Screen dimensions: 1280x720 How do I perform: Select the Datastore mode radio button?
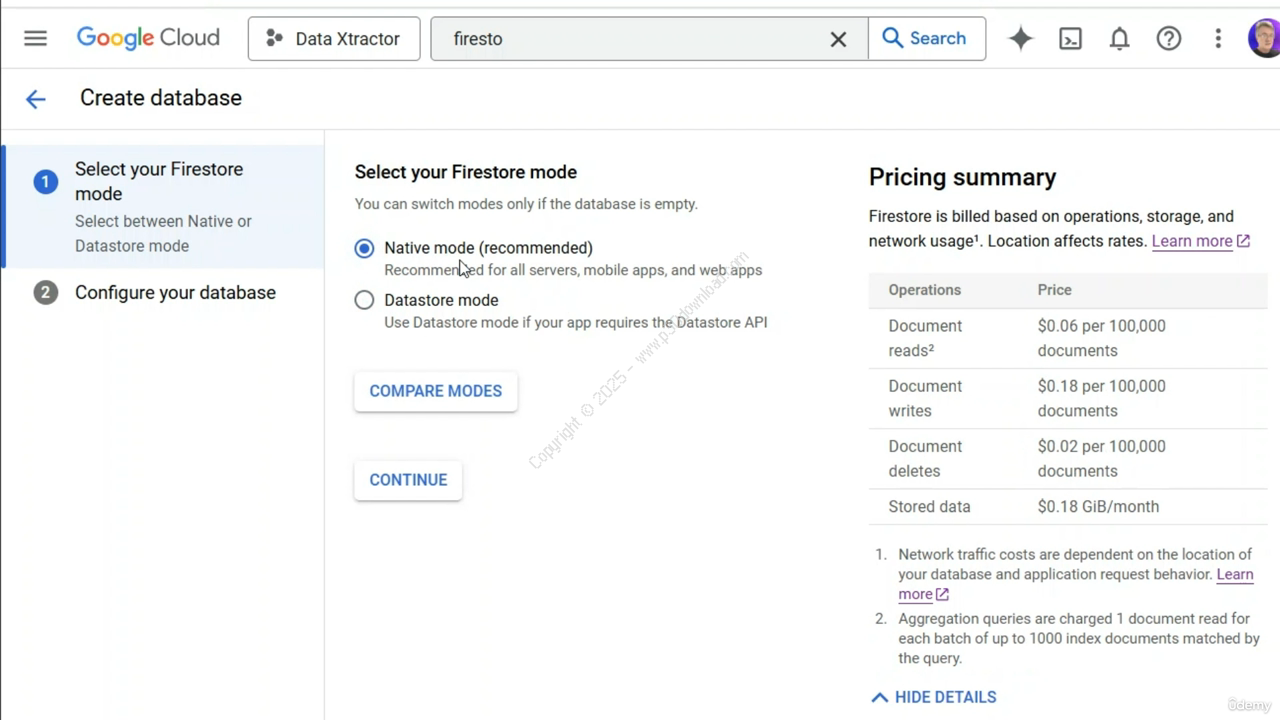point(364,300)
